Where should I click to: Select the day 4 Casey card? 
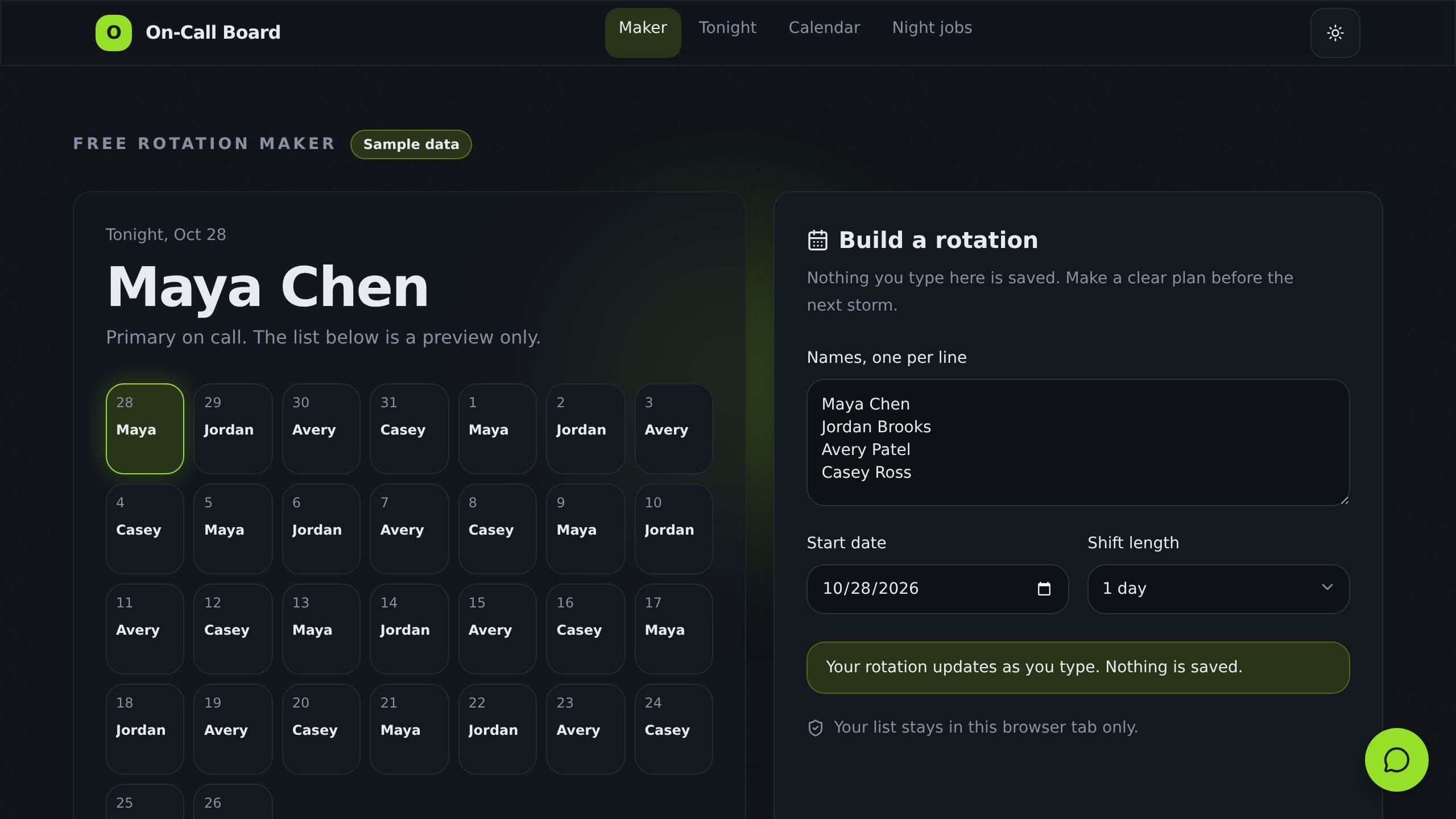(145, 529)
